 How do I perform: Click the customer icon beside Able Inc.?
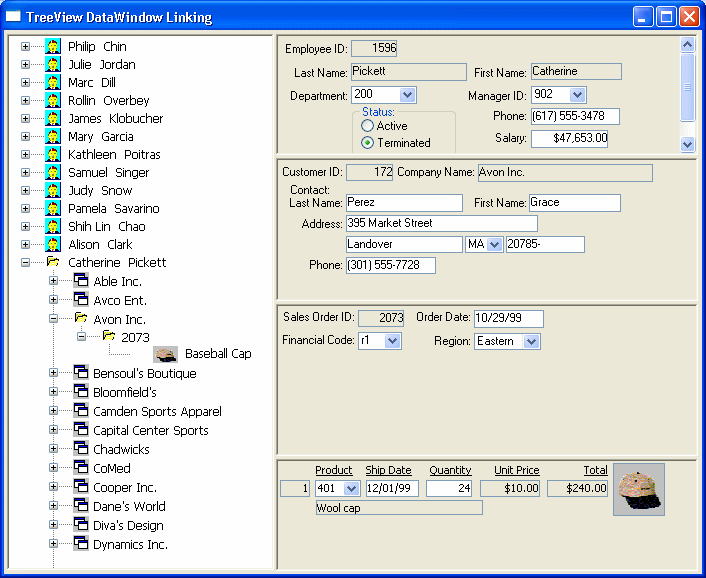click(80, 282)
